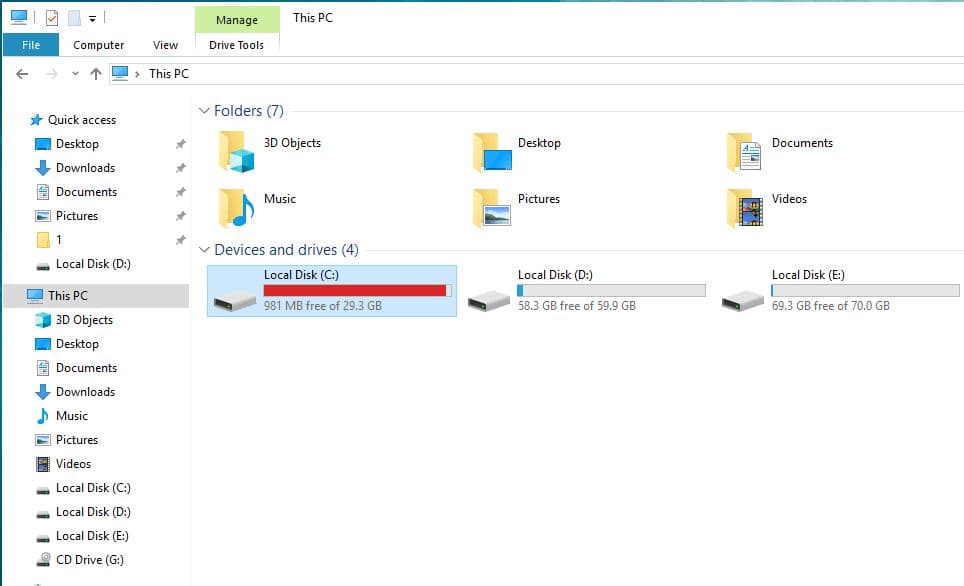Screen dimensions: 964x586
Task: Click the E: drive capacity bar
Action: (865, 290)
